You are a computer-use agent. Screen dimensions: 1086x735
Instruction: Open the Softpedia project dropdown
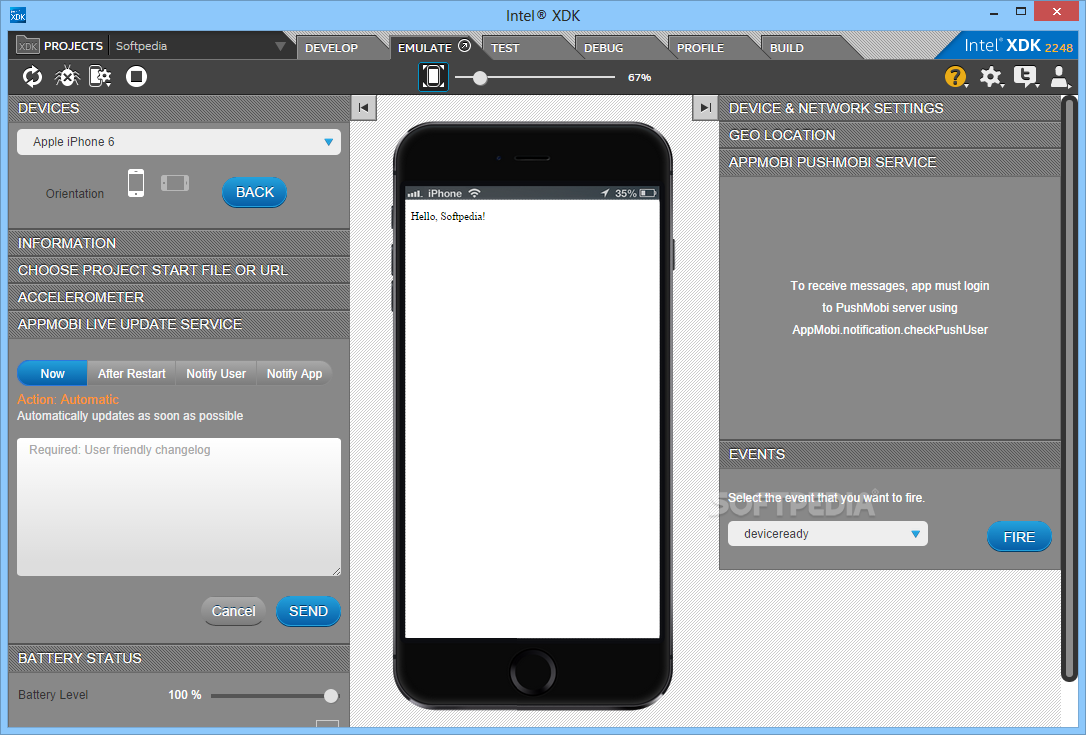click(200, 46)
